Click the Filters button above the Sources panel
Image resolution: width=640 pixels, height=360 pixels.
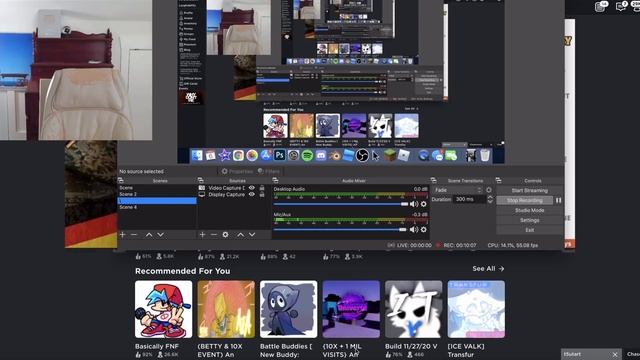pos(269,171)
